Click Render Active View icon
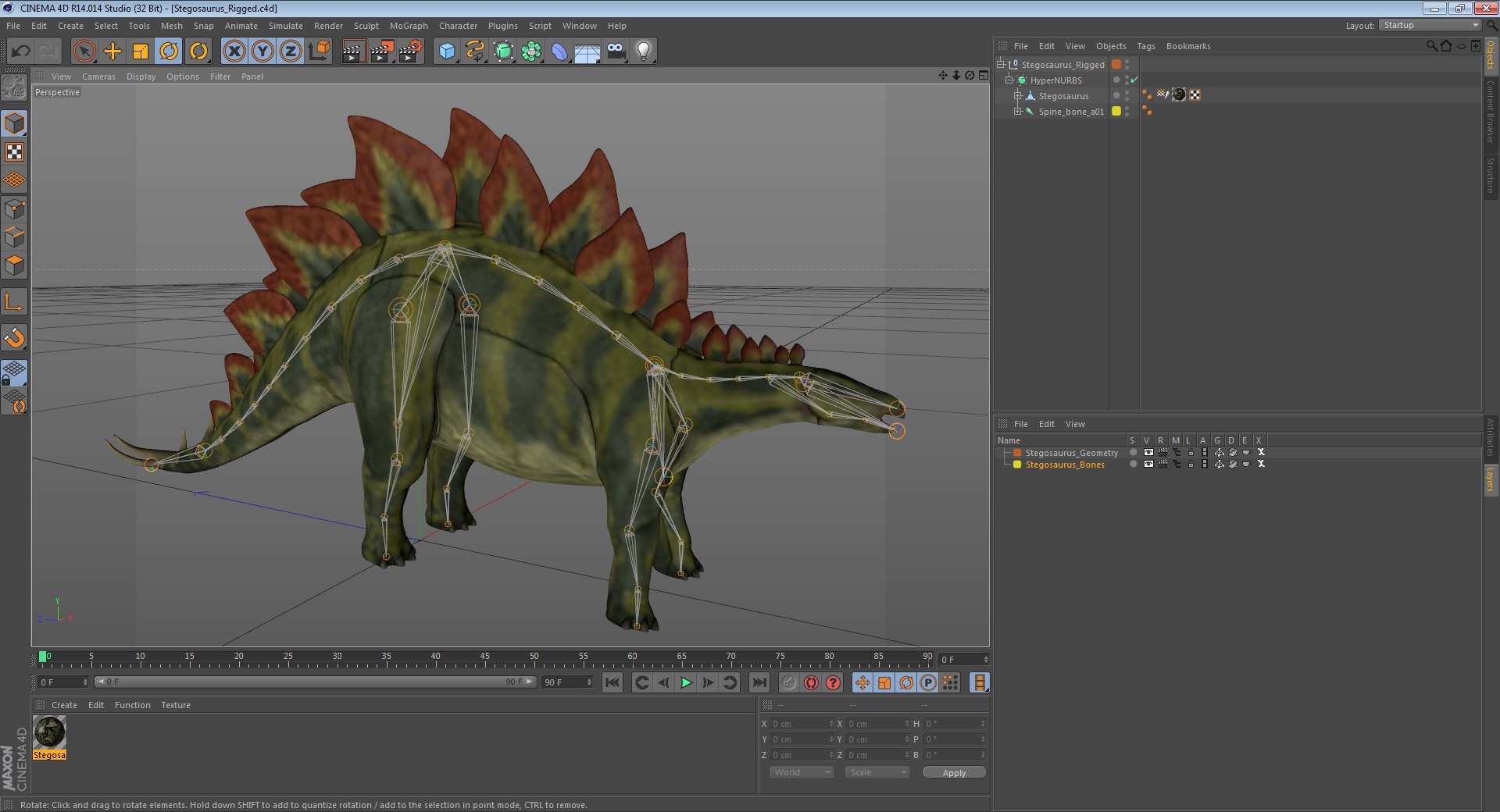 click(x=353, y=52)
